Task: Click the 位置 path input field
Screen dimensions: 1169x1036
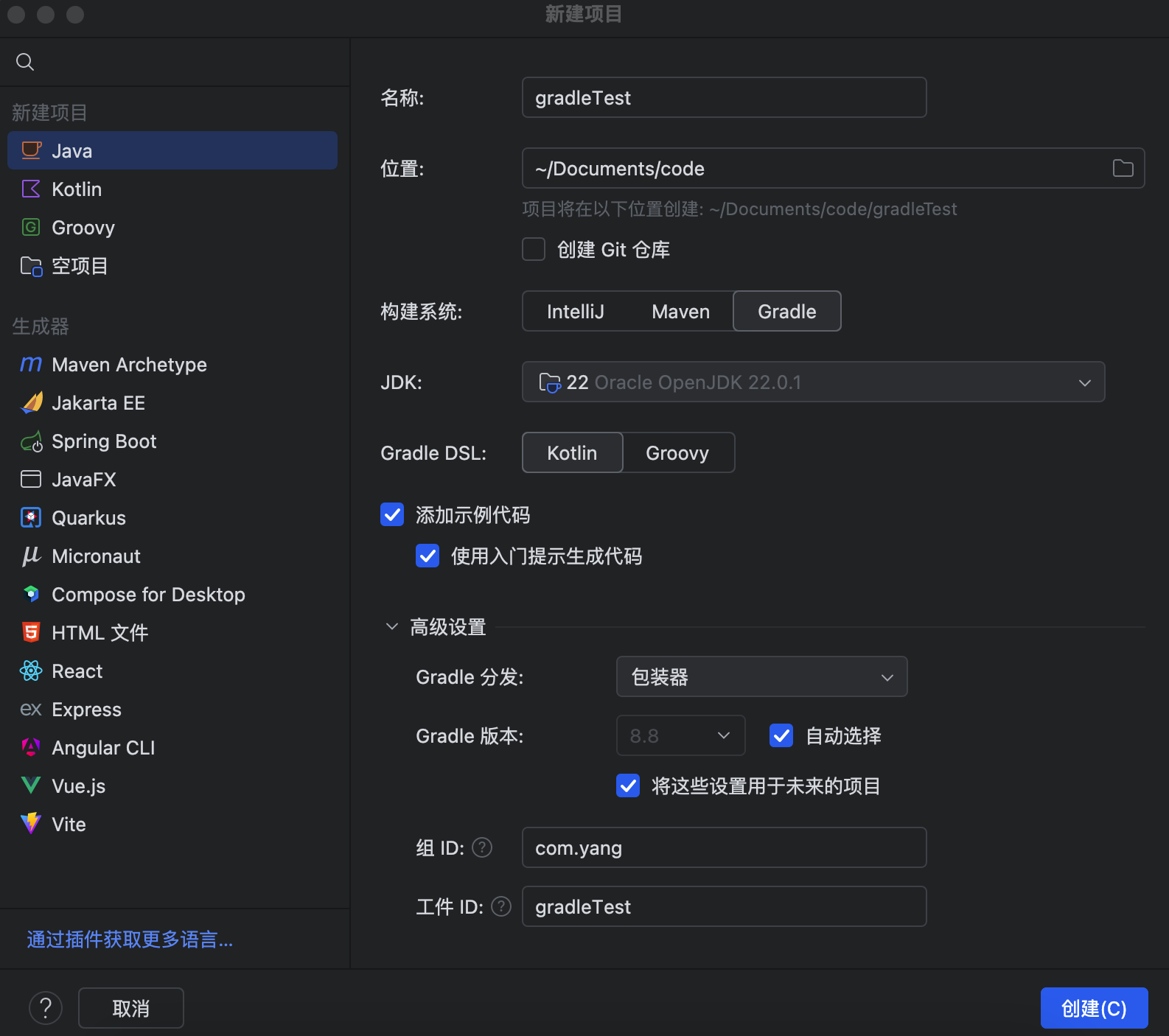Action: pos(833,168)
